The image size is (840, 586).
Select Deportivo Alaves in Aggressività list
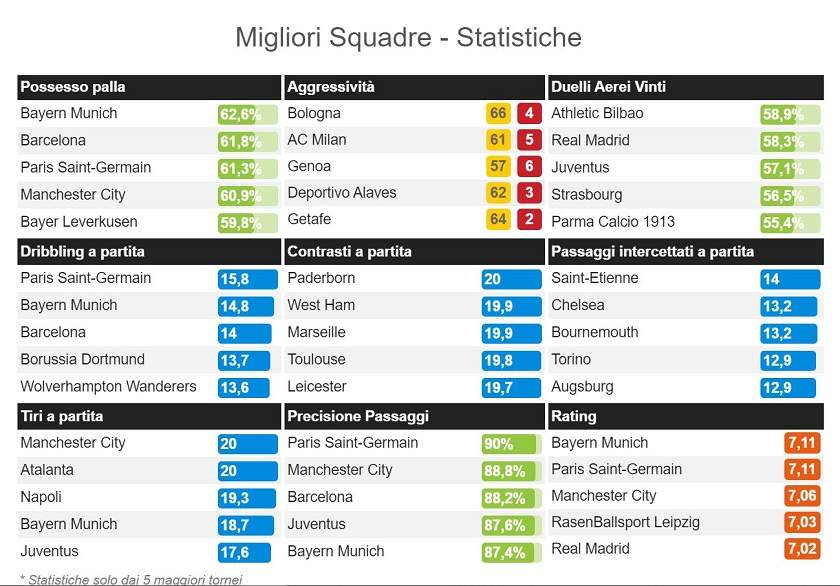342,193
